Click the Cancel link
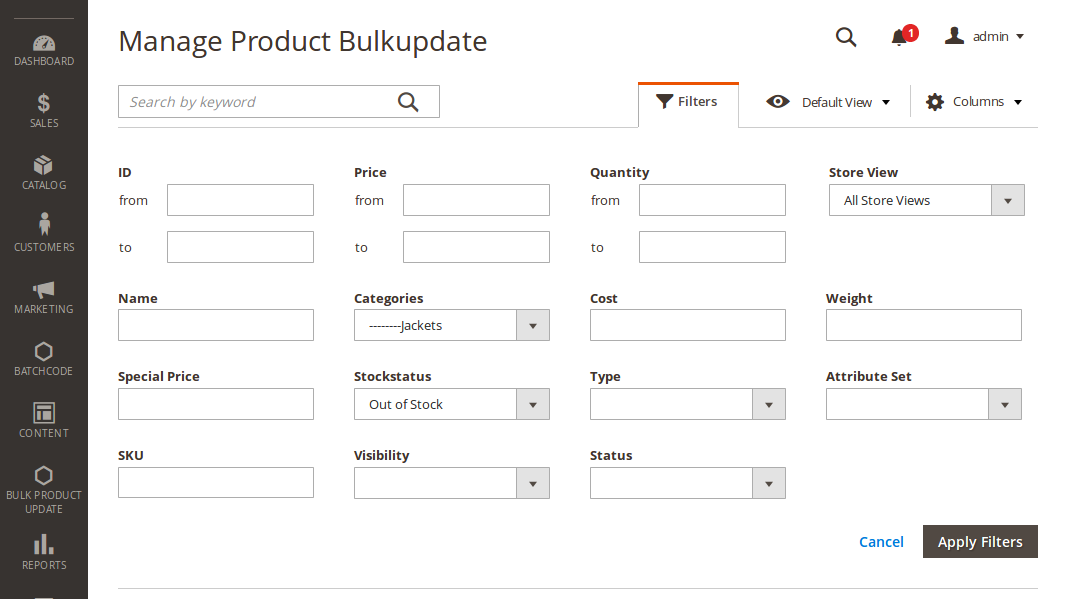The image size is (1068, 599). [x=881, y=542]
